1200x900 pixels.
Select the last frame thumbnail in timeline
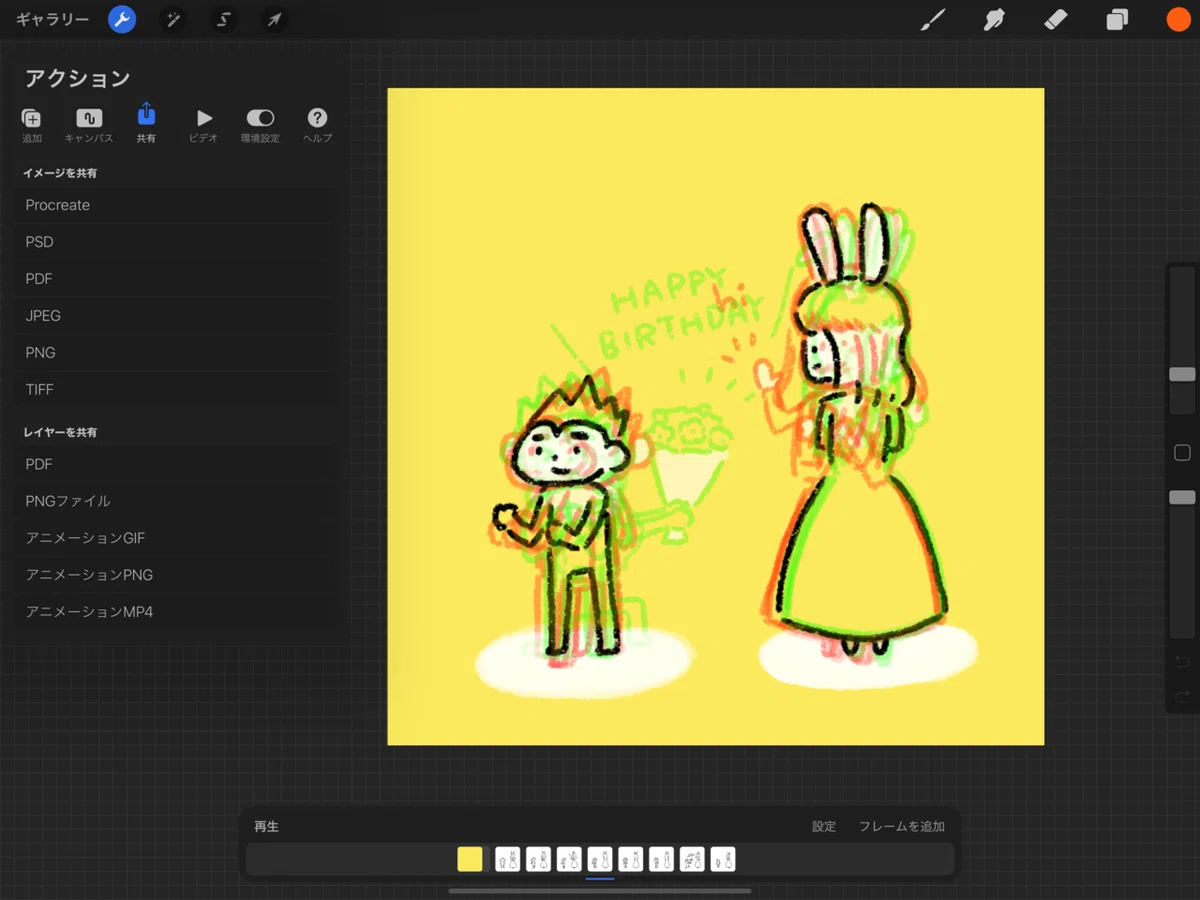tap(723, 859)
